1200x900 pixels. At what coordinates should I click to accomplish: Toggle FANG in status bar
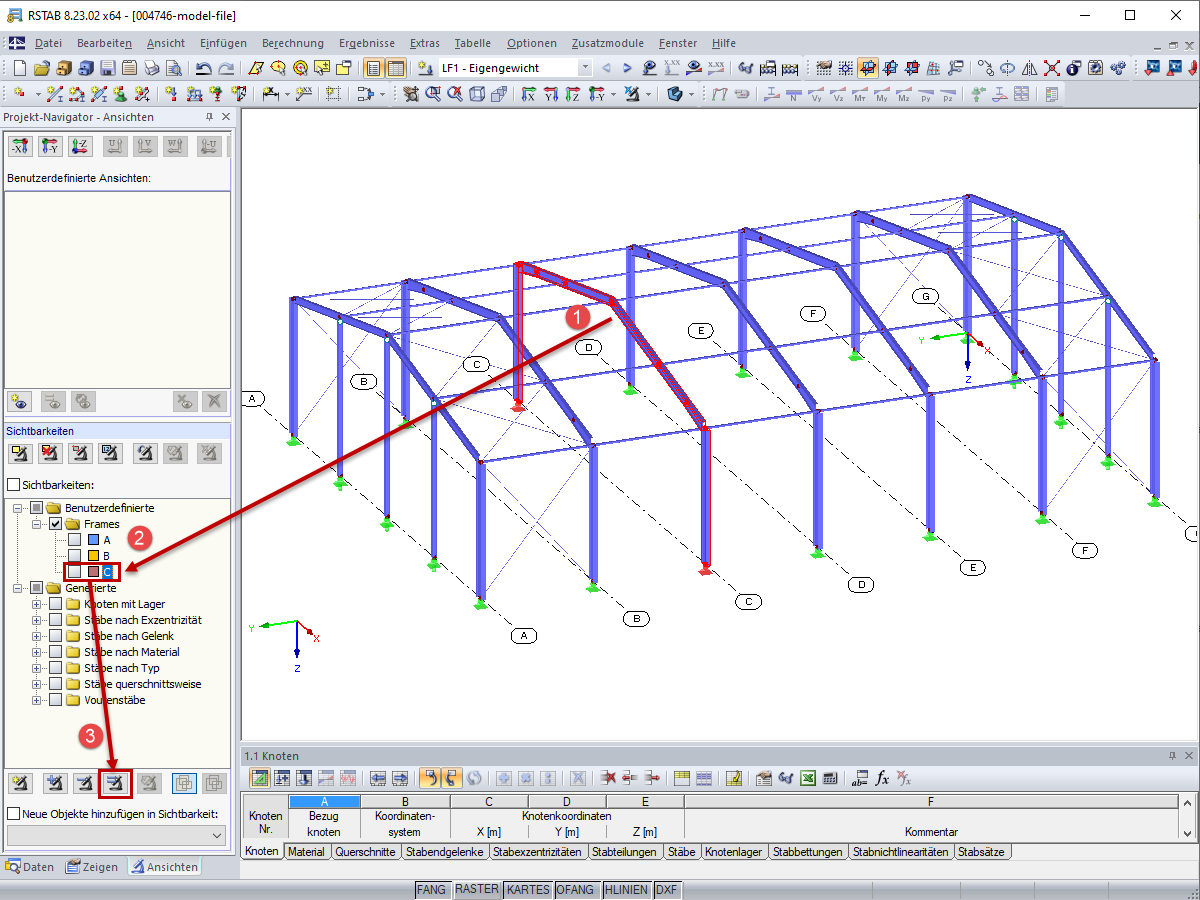(432, 889)
